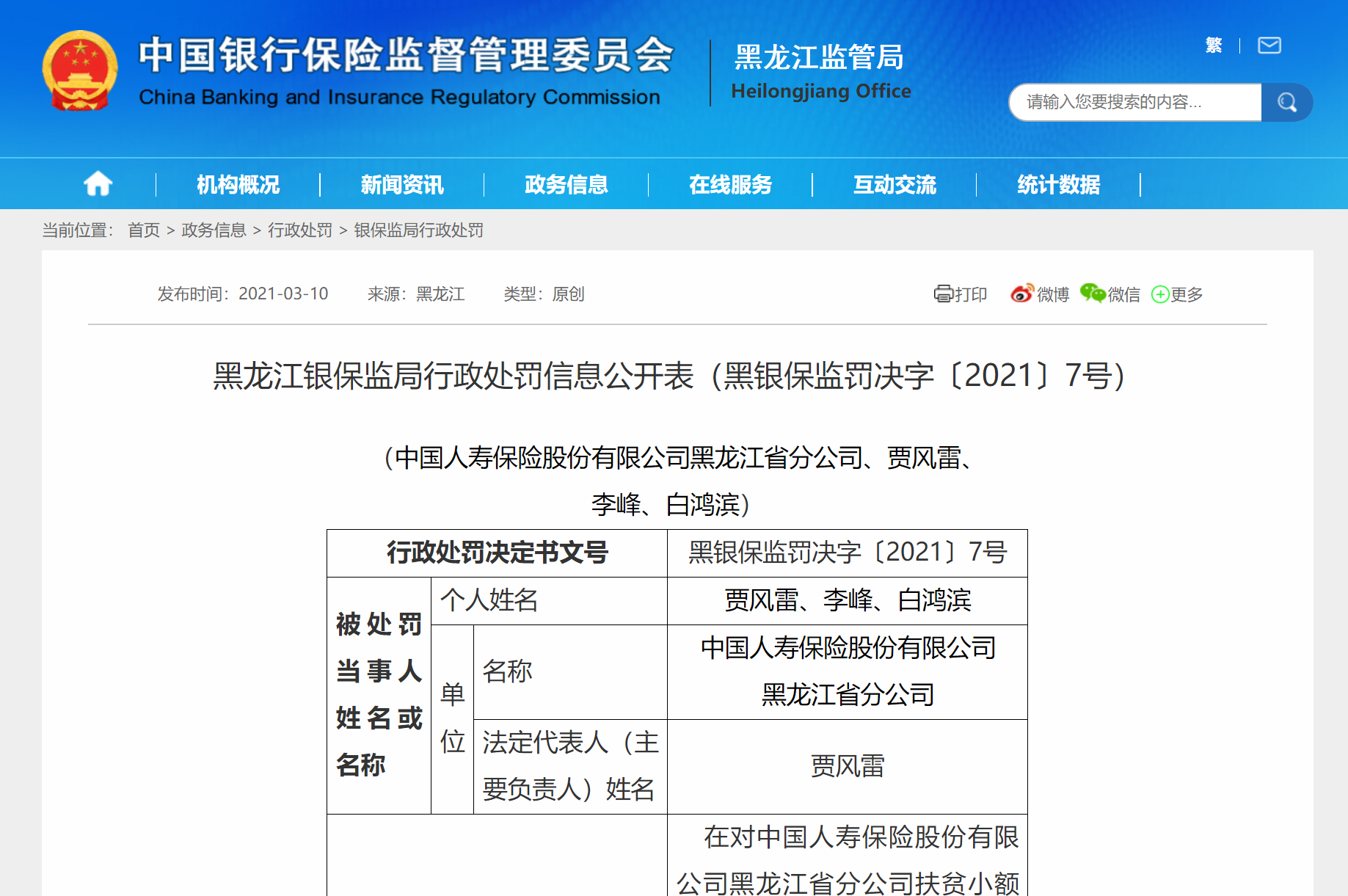Click the printer icon for 打印
Viewport: 1348px width, 896px height.
click(x=943, y=294)
